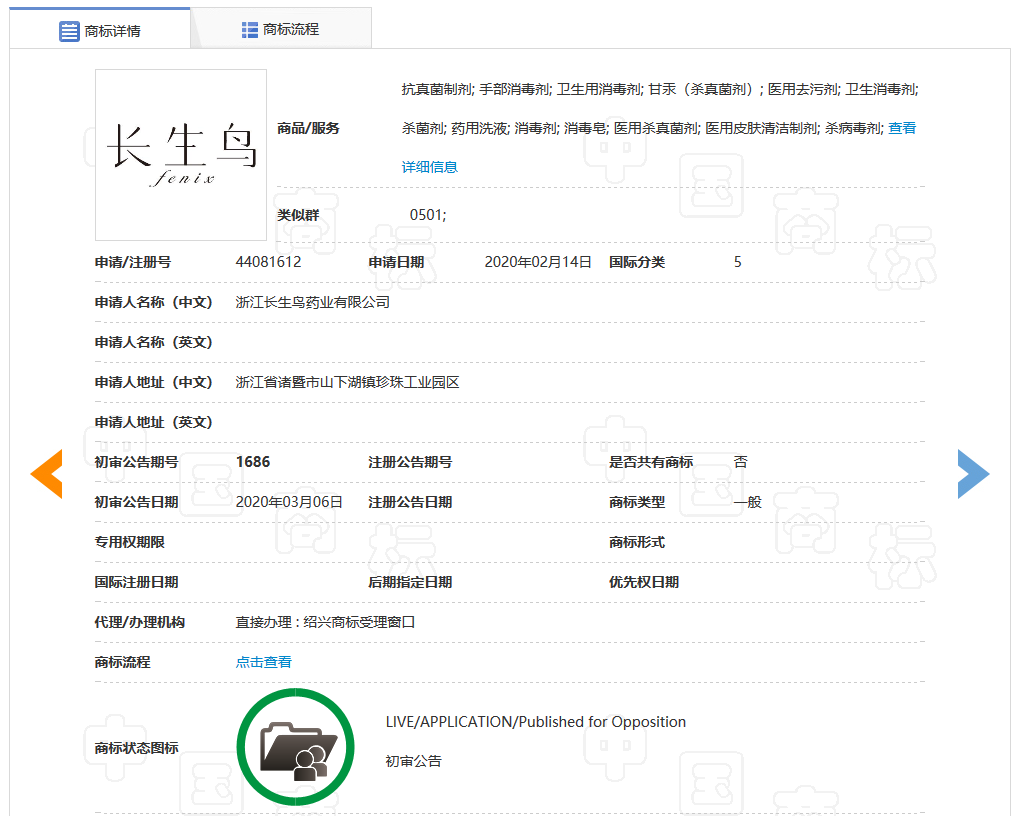The height and width of the screenshot is (816, 1028).
Task: Click the 专用权期限 label
Action: coord(129,542)
